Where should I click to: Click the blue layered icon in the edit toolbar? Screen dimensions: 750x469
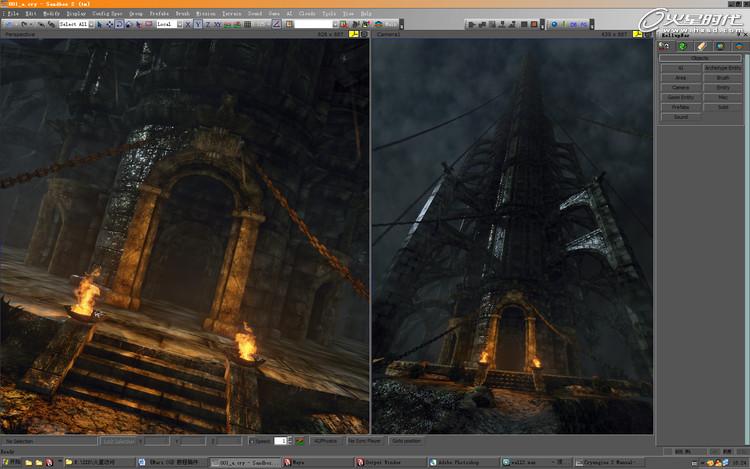click(378, 24)
